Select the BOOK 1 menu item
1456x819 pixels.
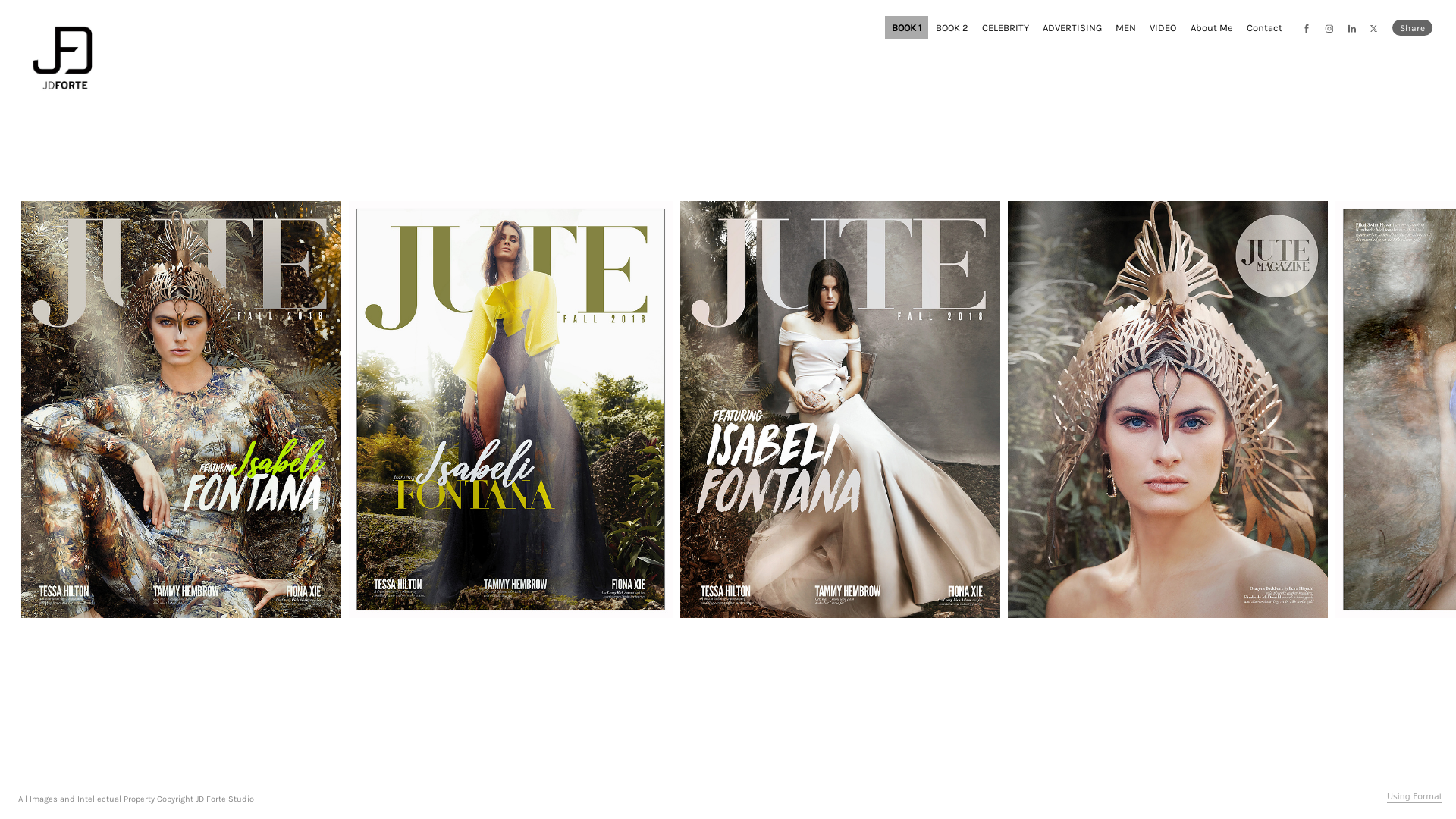(906, 28)
